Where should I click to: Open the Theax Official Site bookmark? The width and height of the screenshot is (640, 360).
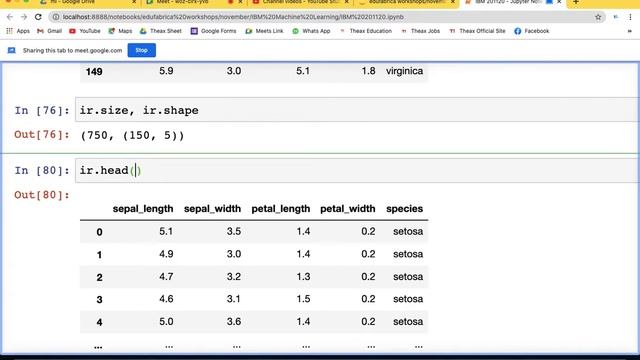tap(477, 31)
